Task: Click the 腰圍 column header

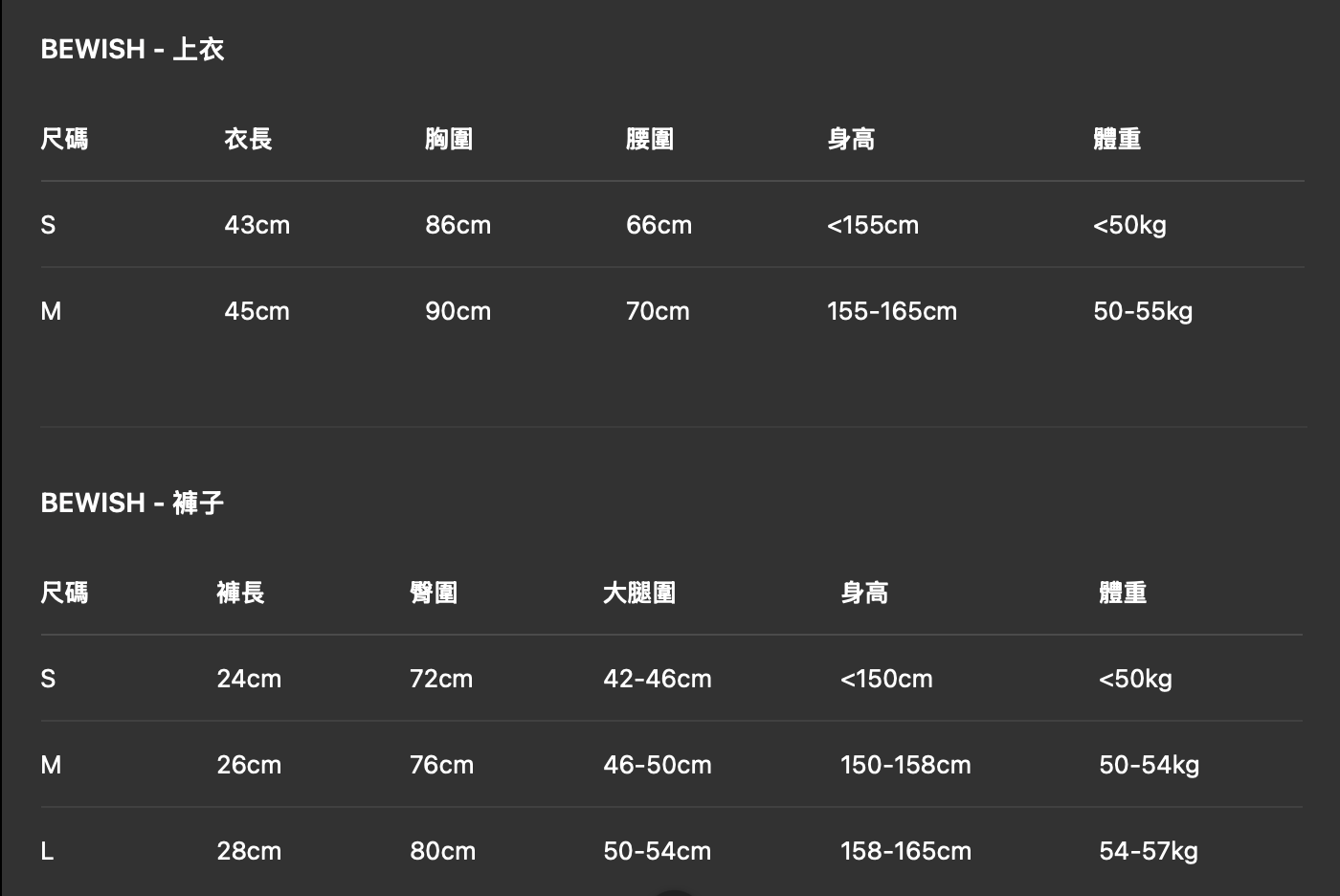Action: pos(650,139)
